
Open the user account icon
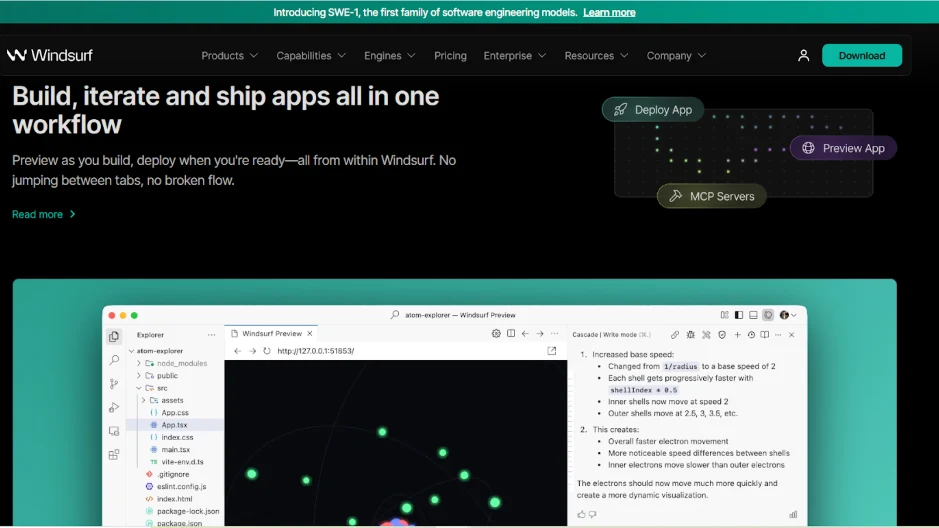(x=804, y=56)
